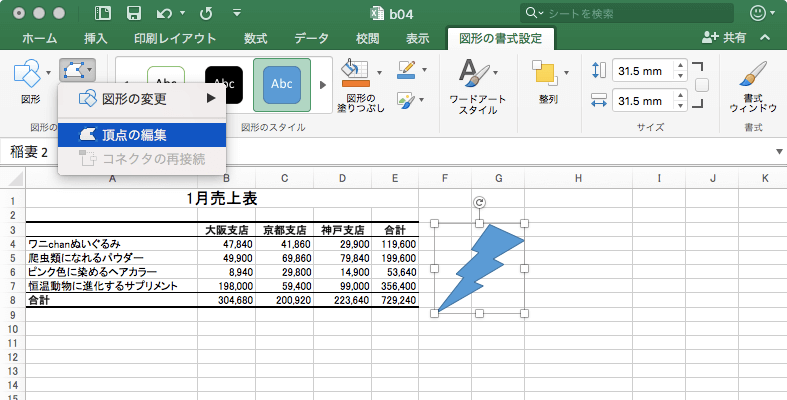
Task: Open the 図形の塗りつぶし dropdown arrow
Action: pos(379,73)
